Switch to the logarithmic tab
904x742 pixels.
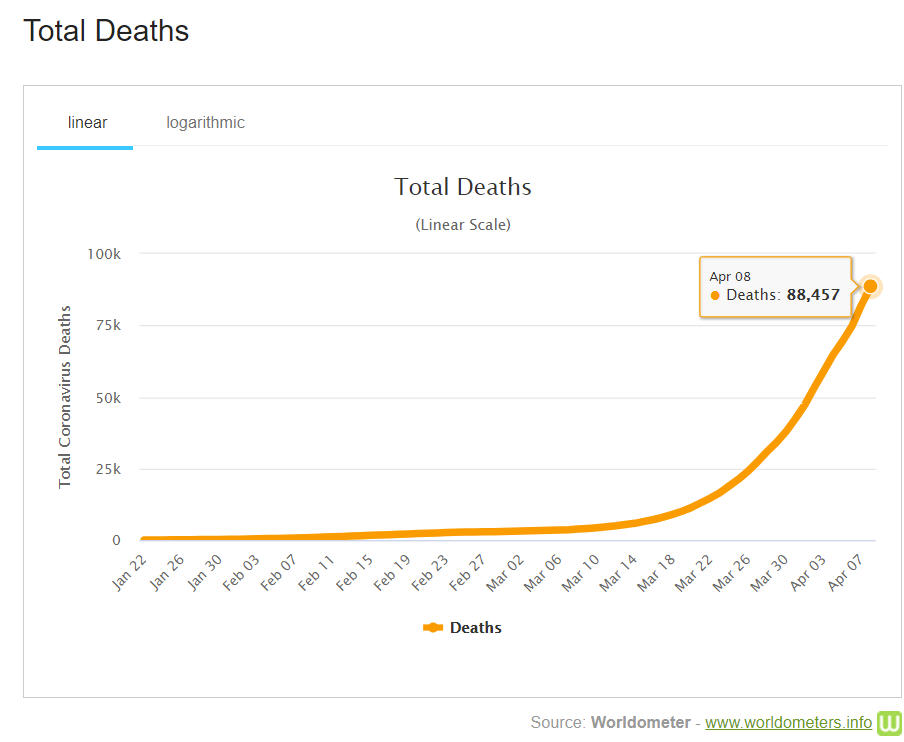205,123
